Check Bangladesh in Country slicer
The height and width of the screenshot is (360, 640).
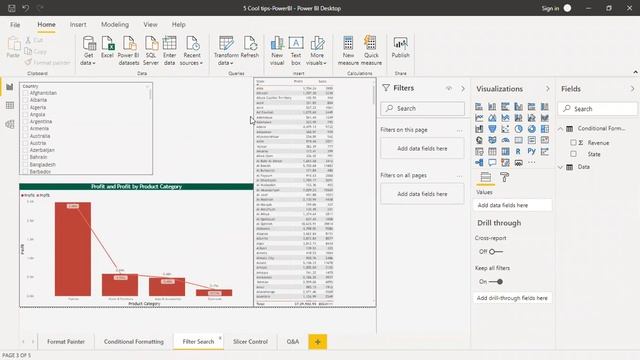pyautogui.click(x=25, y=164)
